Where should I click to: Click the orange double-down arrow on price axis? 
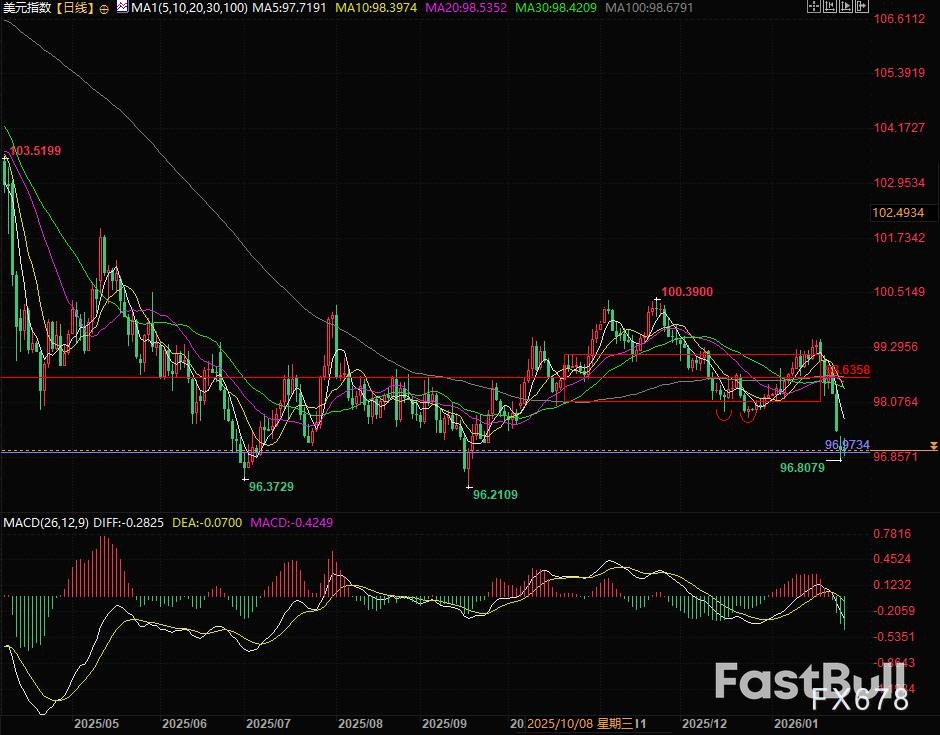point(933,443)
